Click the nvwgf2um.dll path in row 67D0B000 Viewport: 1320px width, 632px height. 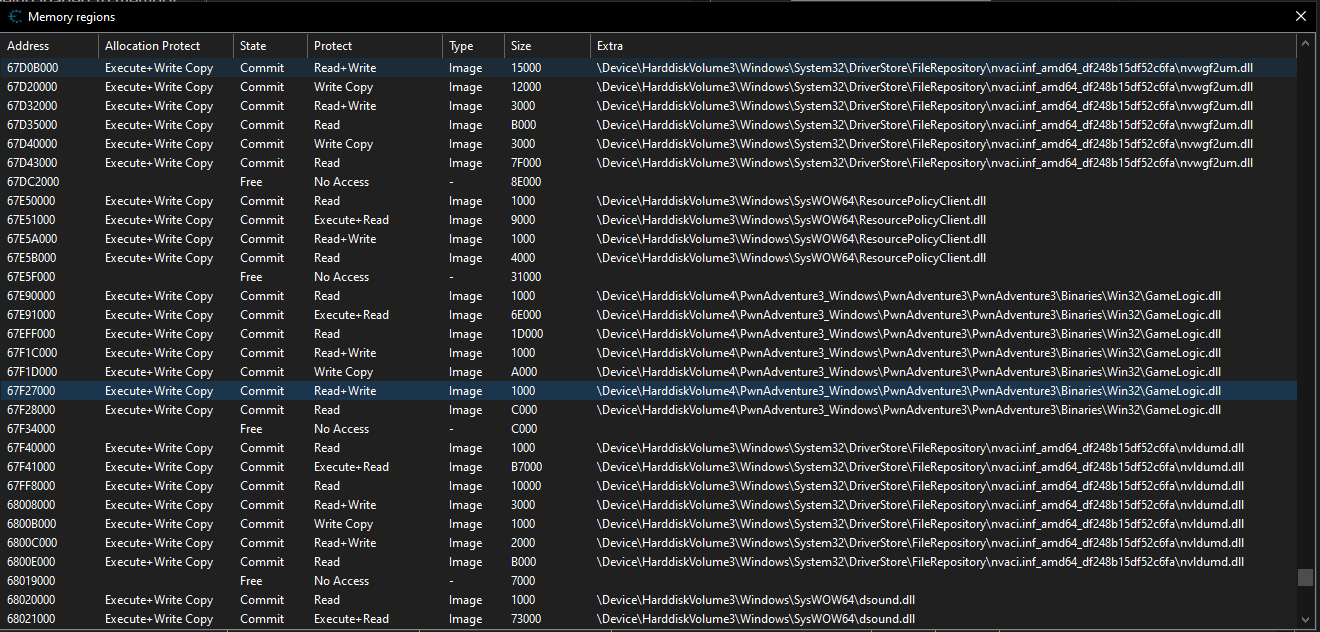coord(925,68)
